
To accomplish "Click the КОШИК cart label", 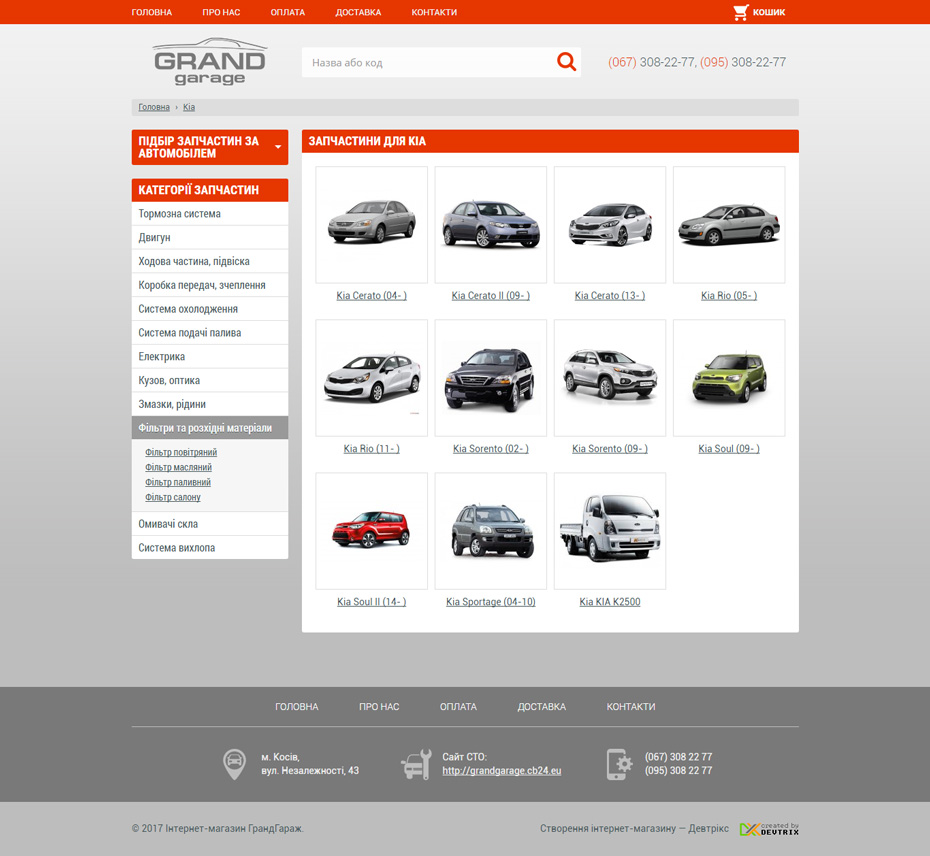I will point(769,12).
